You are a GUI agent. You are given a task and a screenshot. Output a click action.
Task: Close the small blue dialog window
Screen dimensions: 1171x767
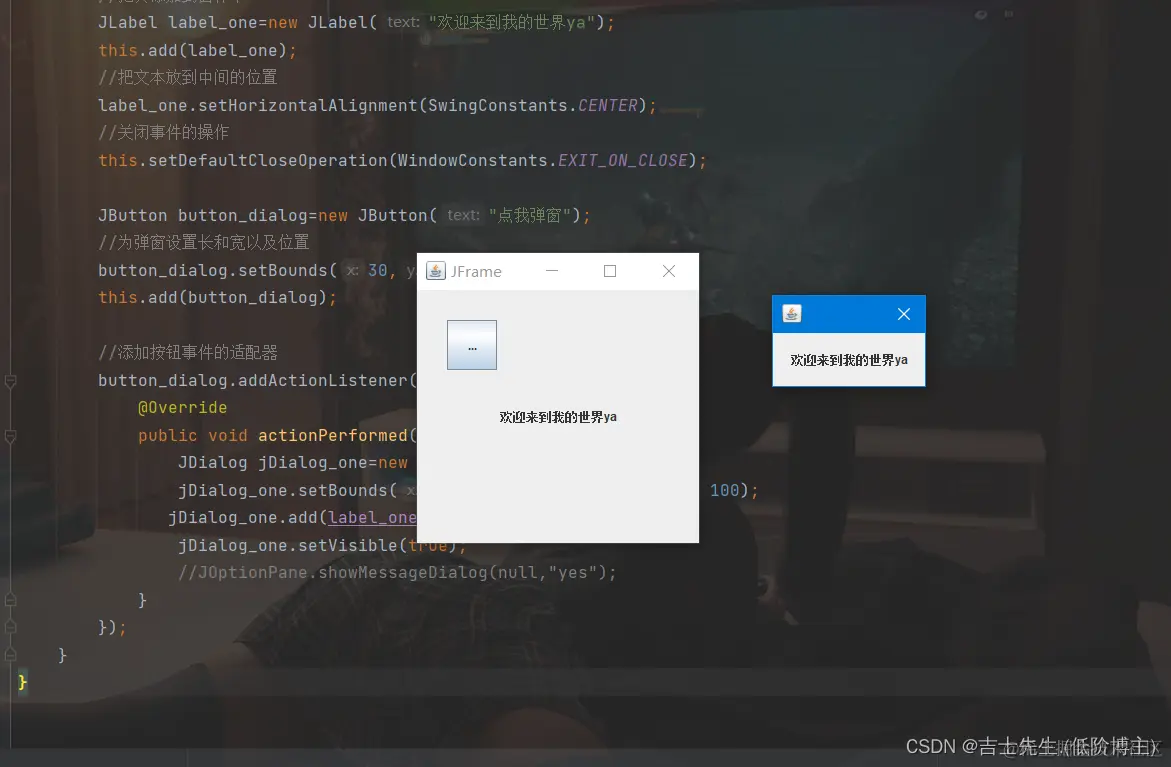[x=904, y=314]
